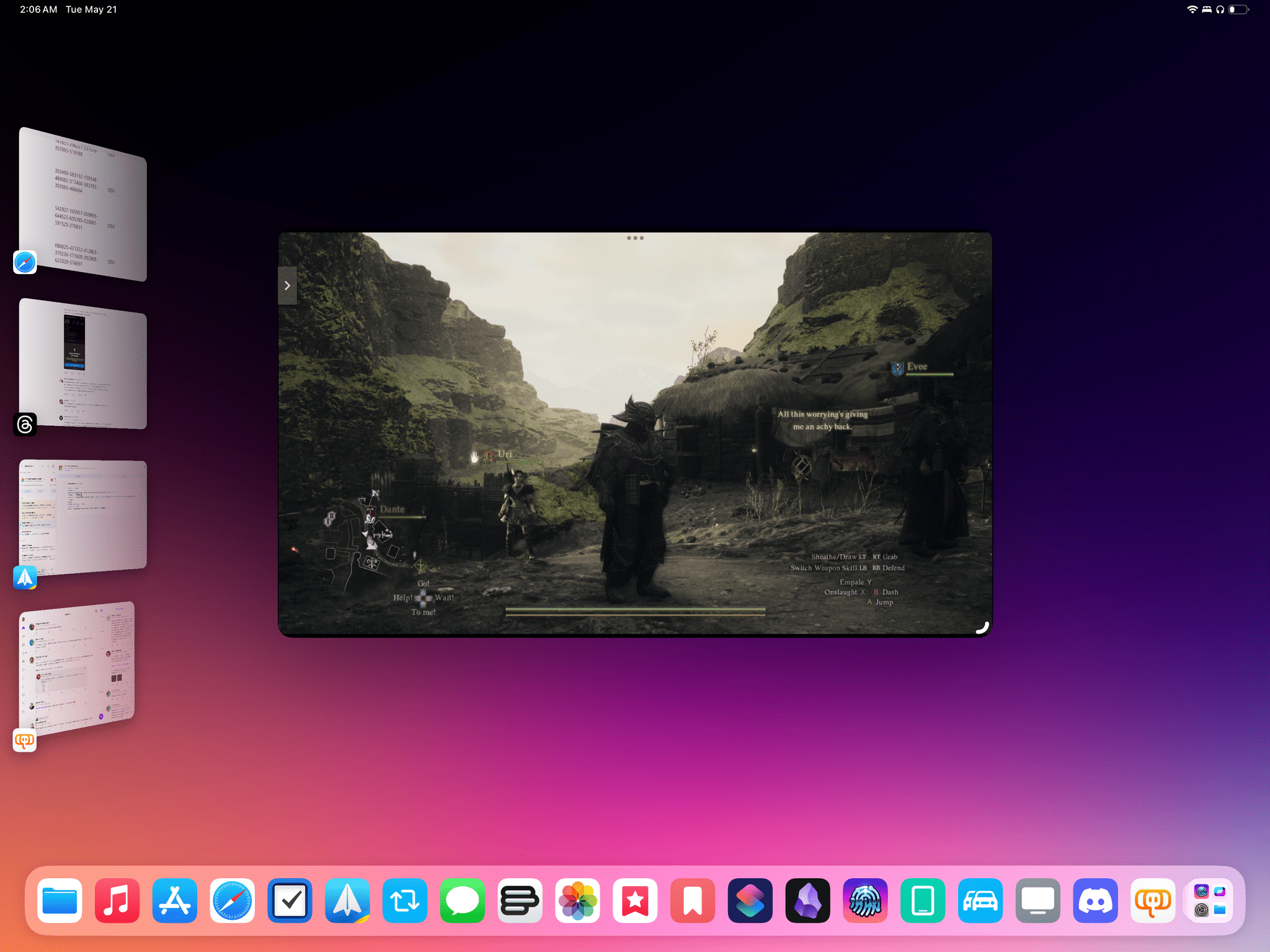This screenshot has width=1270, height=952.
Task: Click the Spark icon badge beside the strip
Action: coord(25,578)
